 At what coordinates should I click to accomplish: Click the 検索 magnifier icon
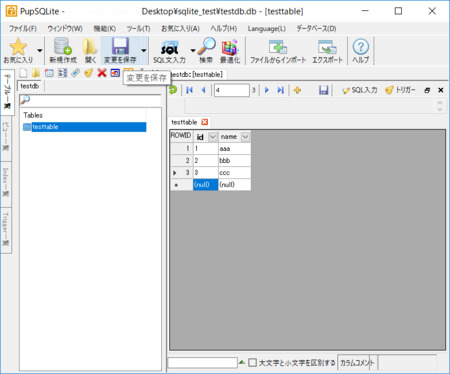pos(206,46)
